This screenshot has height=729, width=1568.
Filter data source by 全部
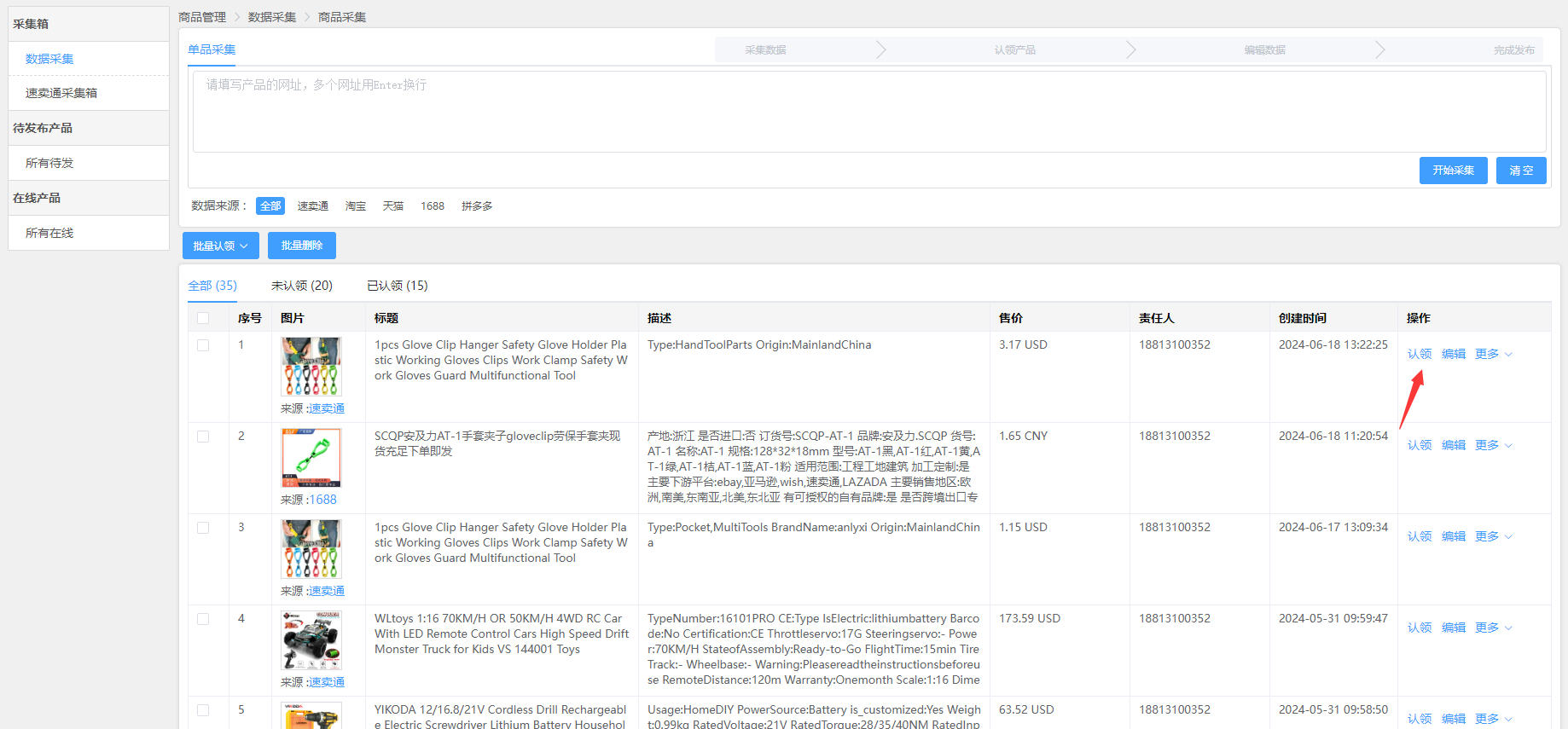click(270, 206)
